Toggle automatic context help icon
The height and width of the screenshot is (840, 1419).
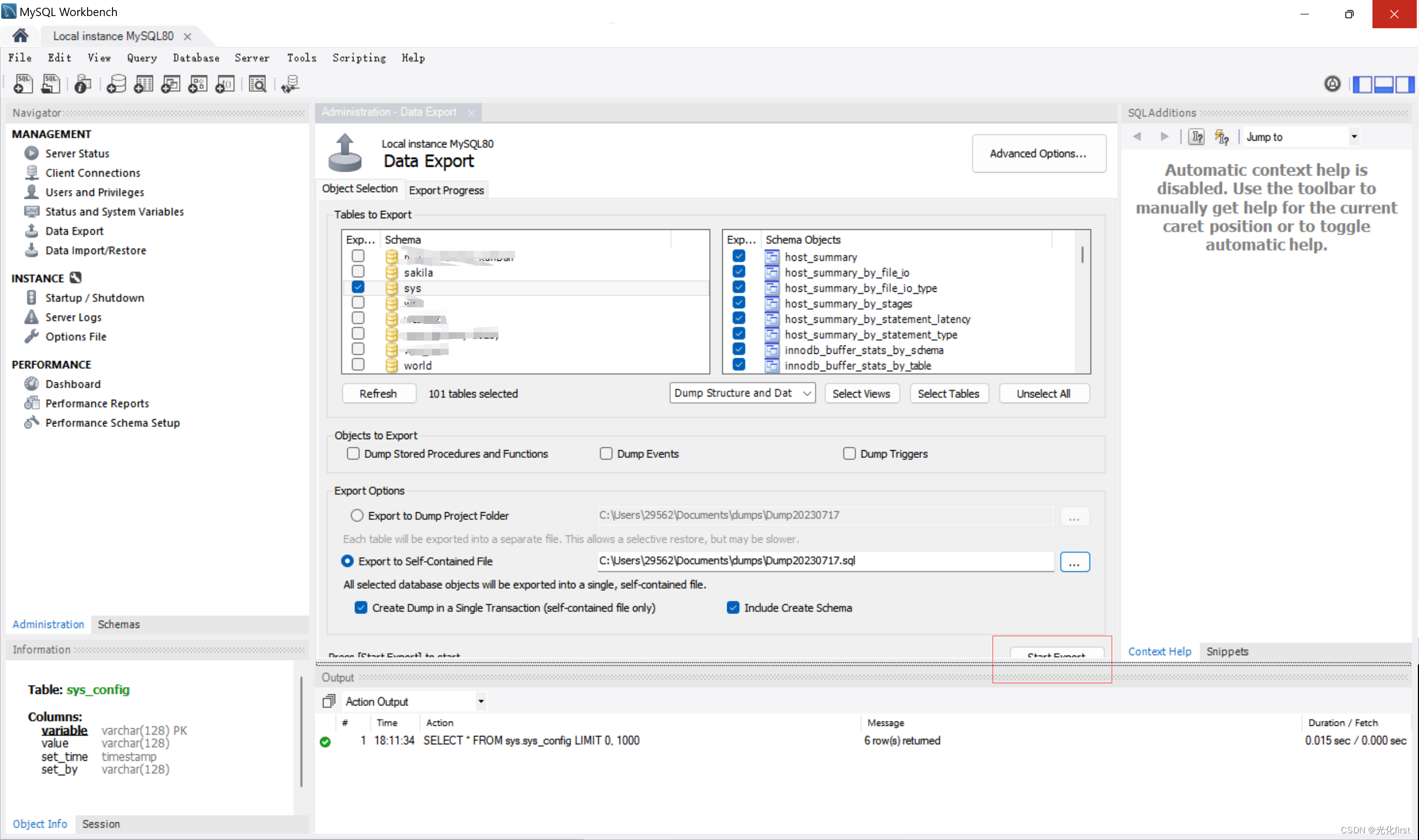(x=1221, y=137)
